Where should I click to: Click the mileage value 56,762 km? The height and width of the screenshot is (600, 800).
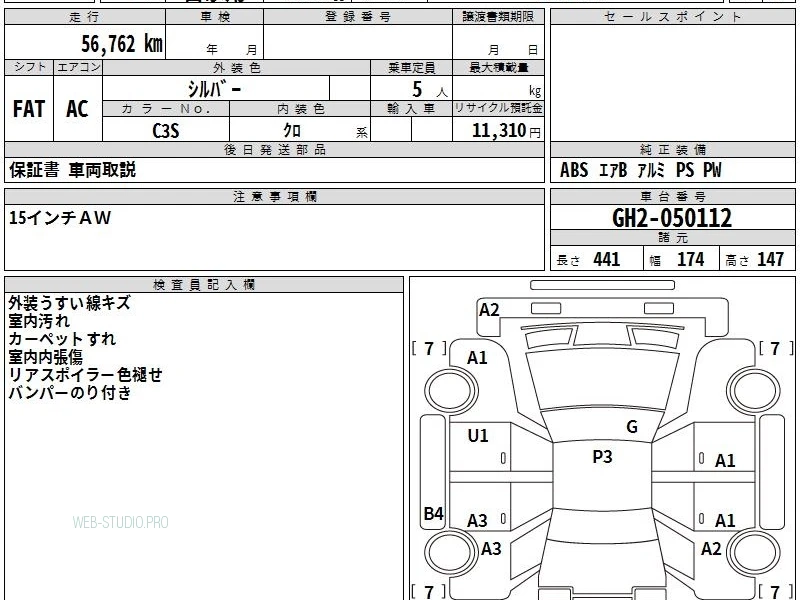[x=122, y=44]
